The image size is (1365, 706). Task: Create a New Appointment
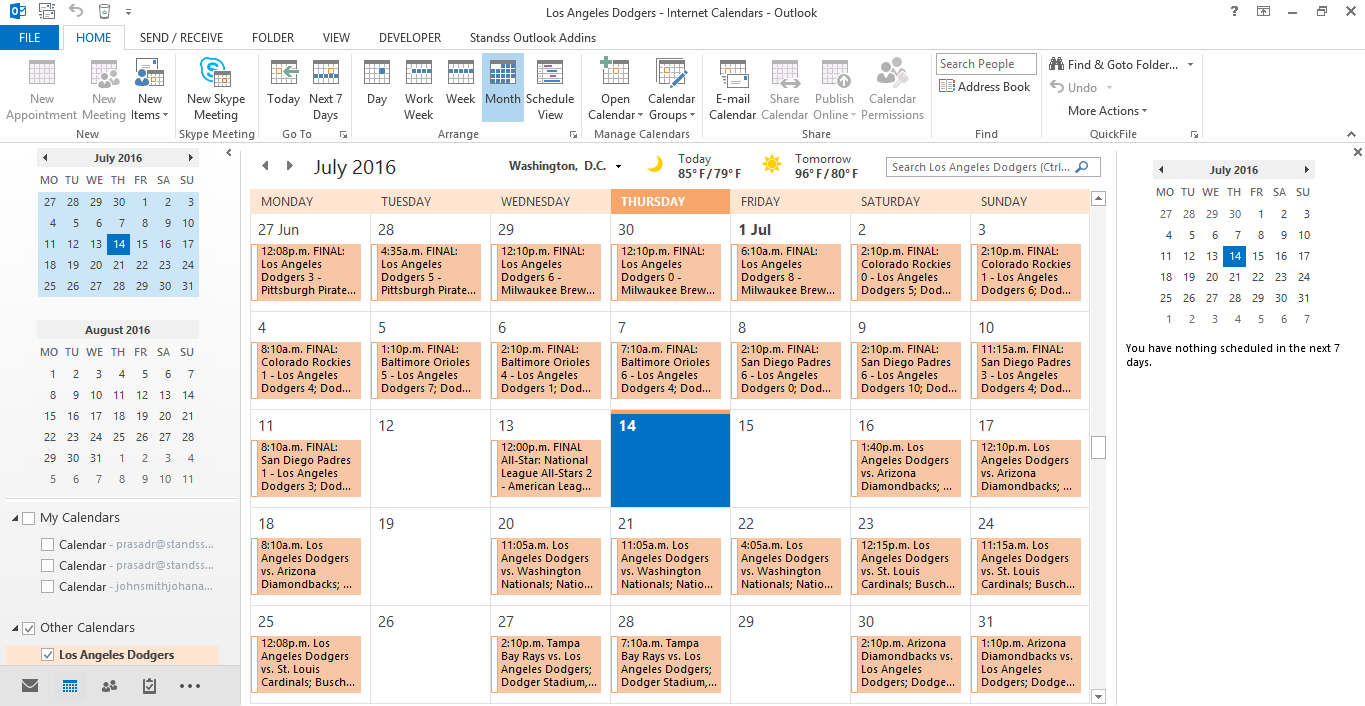pyautogui.click(x=42, y=90)
